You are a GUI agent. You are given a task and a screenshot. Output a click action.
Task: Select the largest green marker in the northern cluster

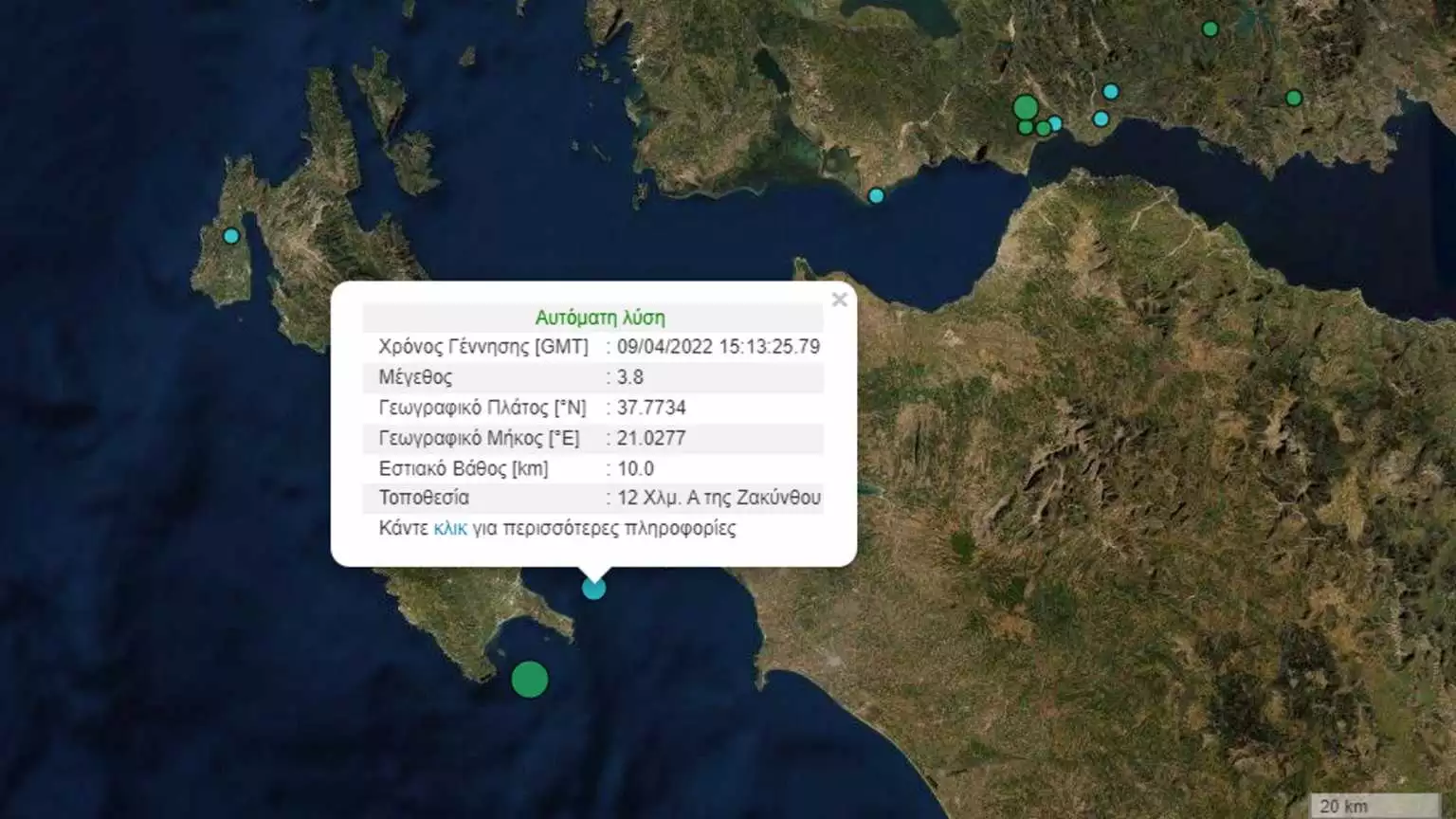point(1025,107)
